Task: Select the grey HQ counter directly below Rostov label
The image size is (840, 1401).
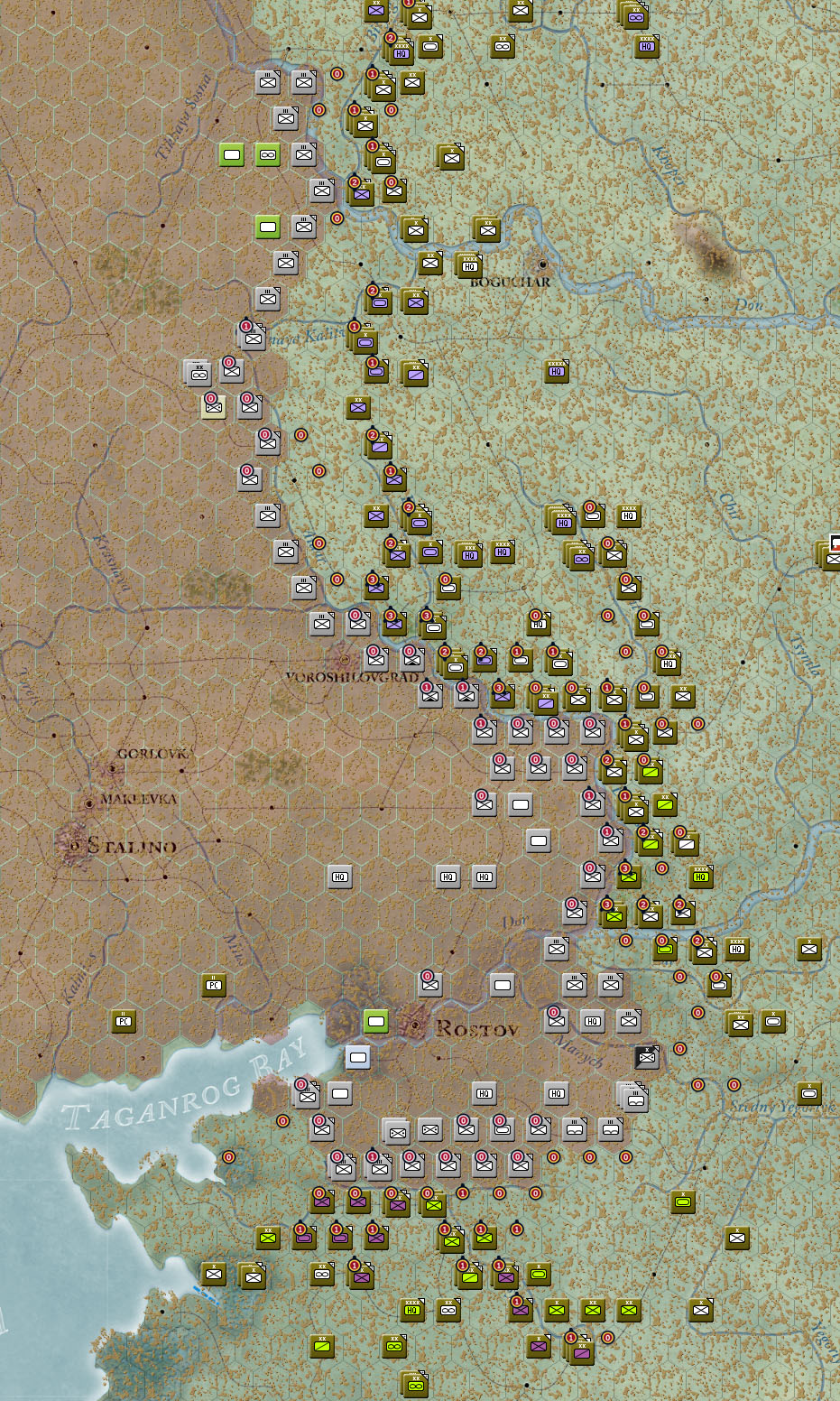Action: pos(485,1093)
